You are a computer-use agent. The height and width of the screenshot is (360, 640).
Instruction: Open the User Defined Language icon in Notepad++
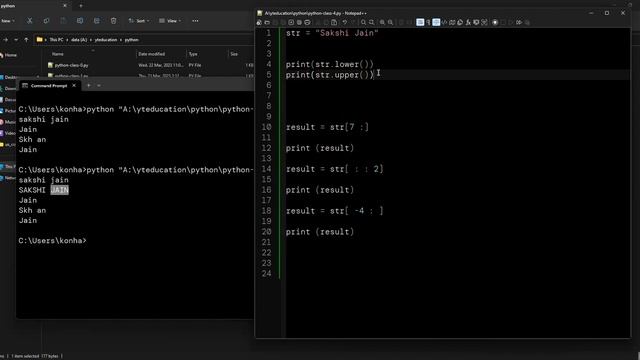444,22
